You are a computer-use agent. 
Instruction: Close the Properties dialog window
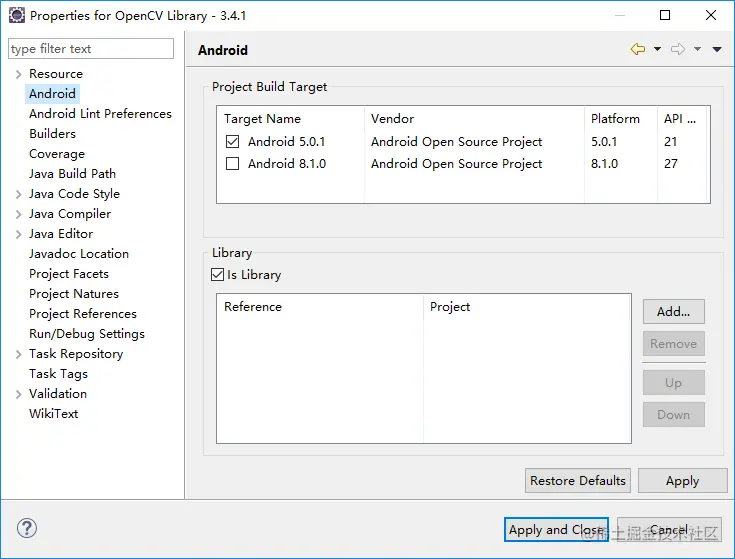711,15
